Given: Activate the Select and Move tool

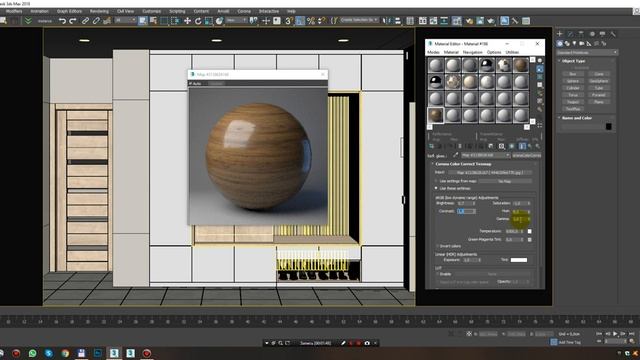Looking at the screenshot, I should click(x=187, y=21).
